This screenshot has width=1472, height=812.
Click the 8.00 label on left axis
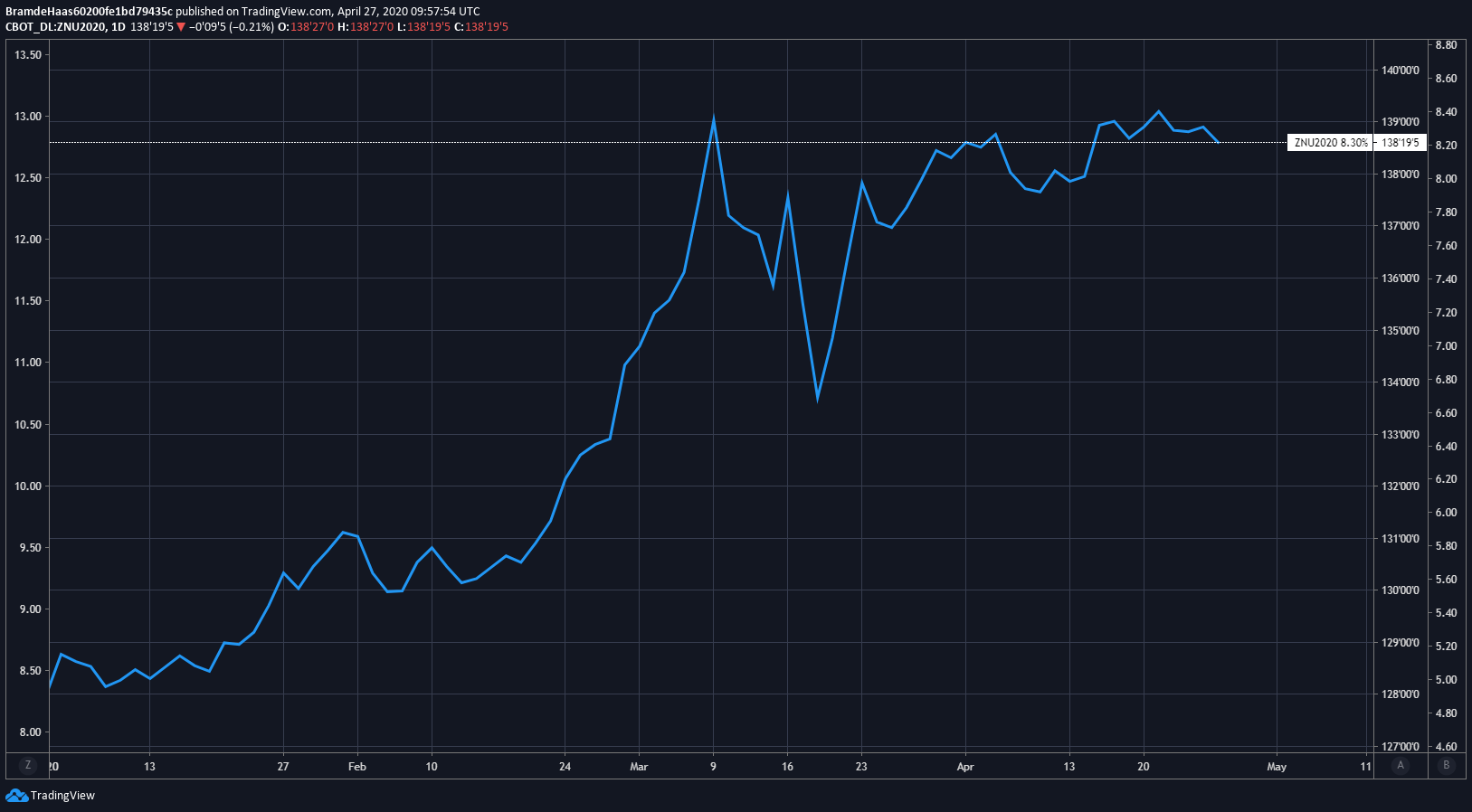pyautogui.click(x=30, y=732)
